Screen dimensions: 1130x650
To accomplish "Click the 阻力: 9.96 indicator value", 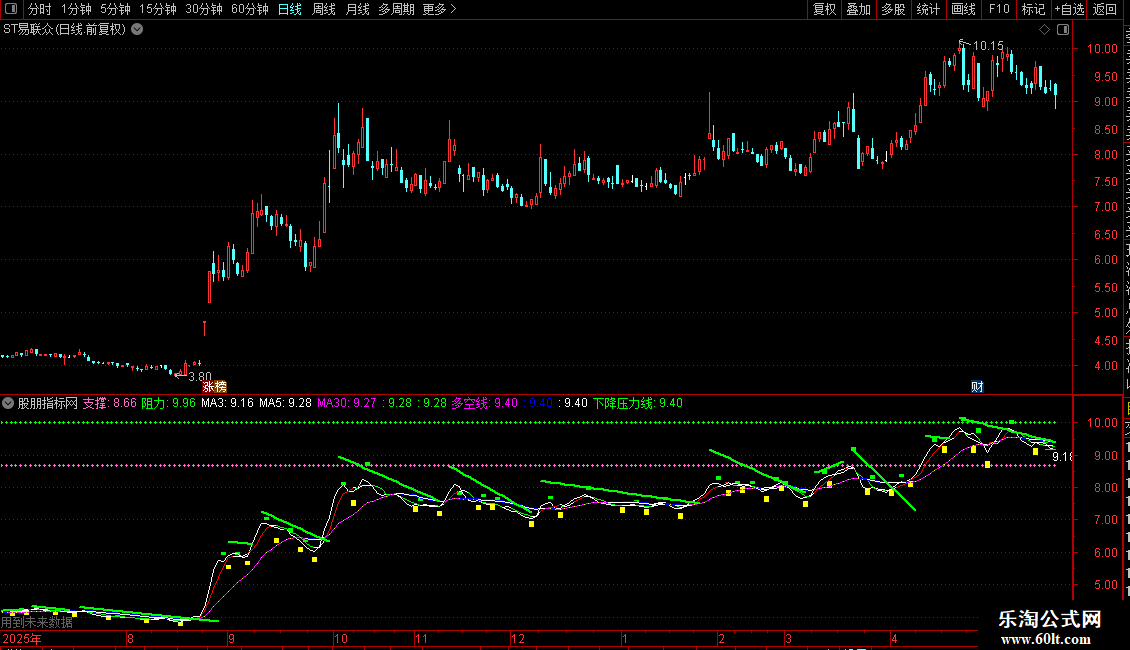I will pos(168,403).
